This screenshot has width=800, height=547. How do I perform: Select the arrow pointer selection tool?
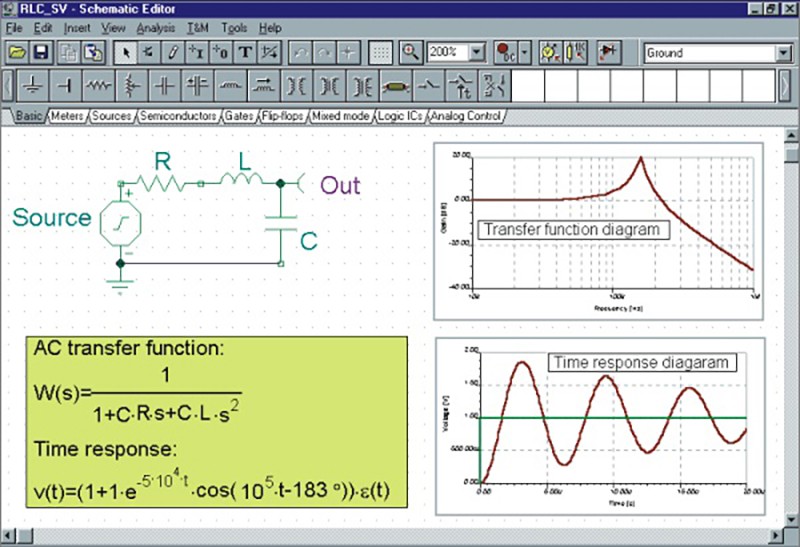point(125,52)
